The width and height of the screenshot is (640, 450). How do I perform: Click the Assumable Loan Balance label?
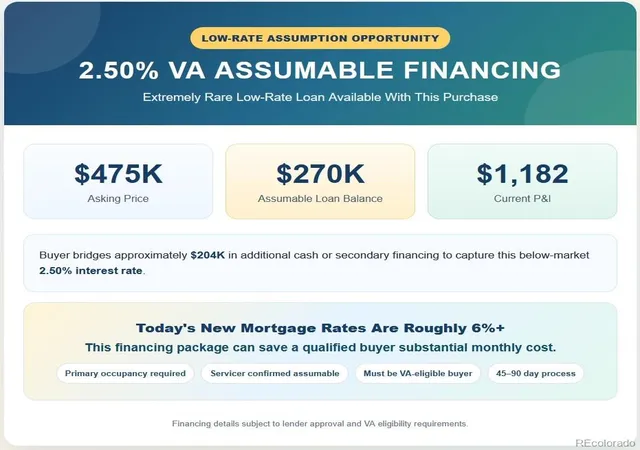click(x=320, y=199)
